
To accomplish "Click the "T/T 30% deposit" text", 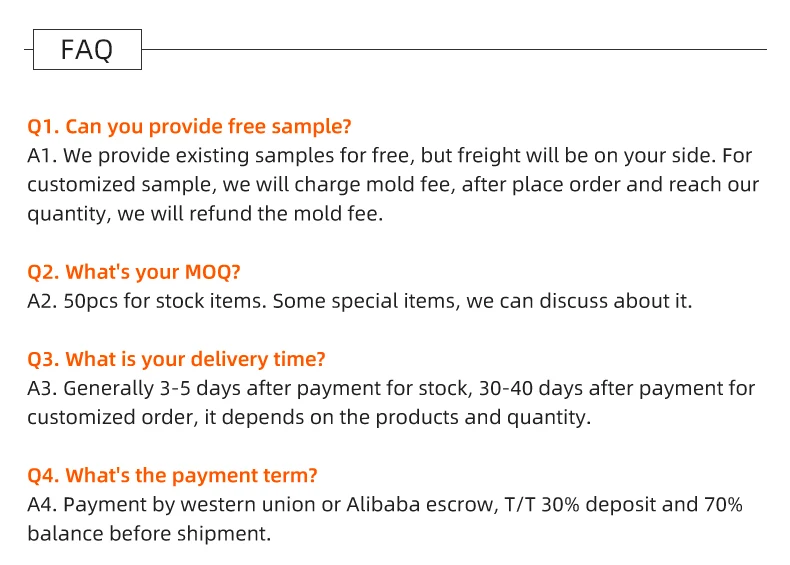I will coord(575,505).
